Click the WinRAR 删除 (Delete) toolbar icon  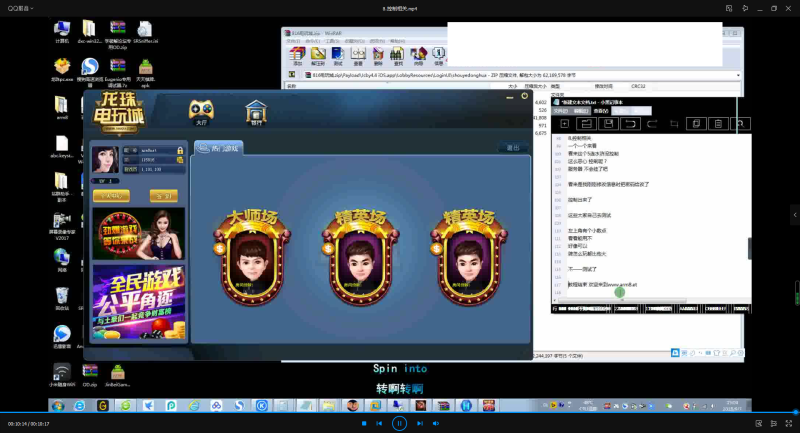click(x=378, y=53)
